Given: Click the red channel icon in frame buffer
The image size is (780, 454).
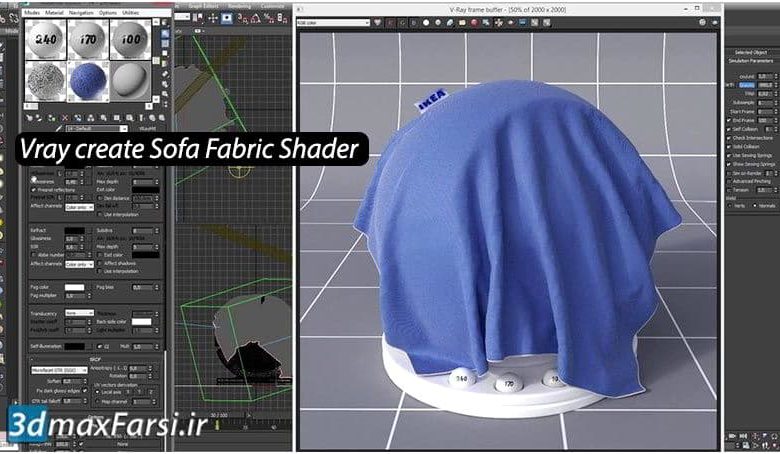Looking at the screenshot, I should 390,22.
